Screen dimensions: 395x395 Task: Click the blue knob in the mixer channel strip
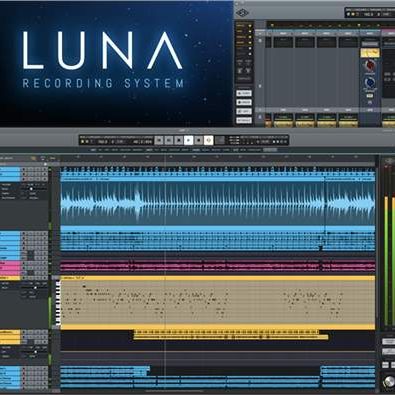click(370, 82)
